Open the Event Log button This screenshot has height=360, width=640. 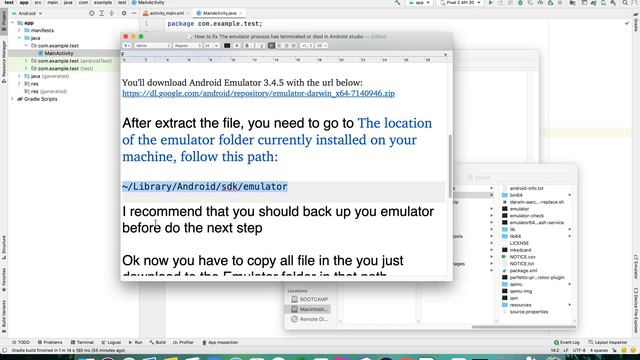pos(567,342)
